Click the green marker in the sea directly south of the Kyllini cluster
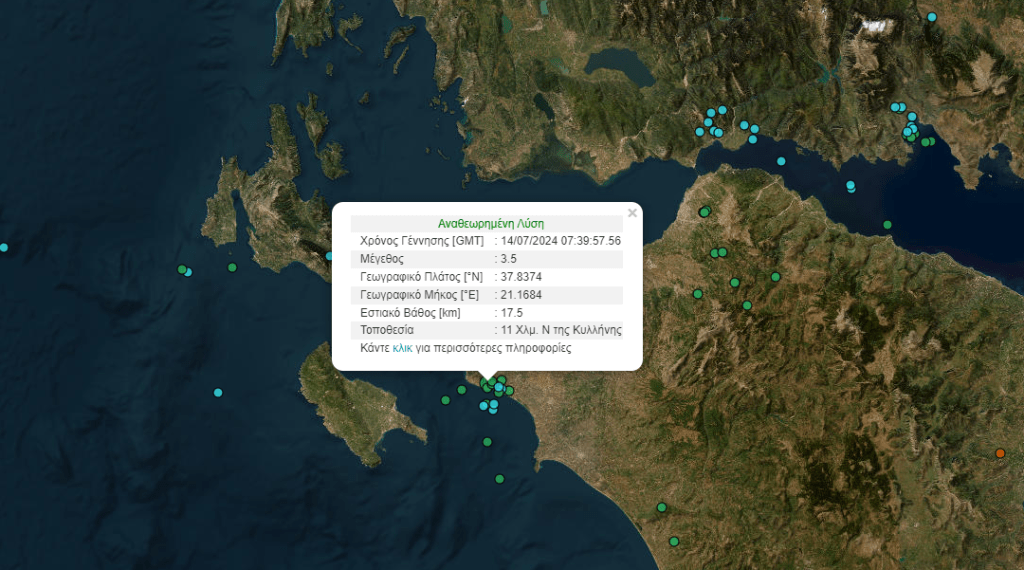1024x570 pixels. click(488, 442)
